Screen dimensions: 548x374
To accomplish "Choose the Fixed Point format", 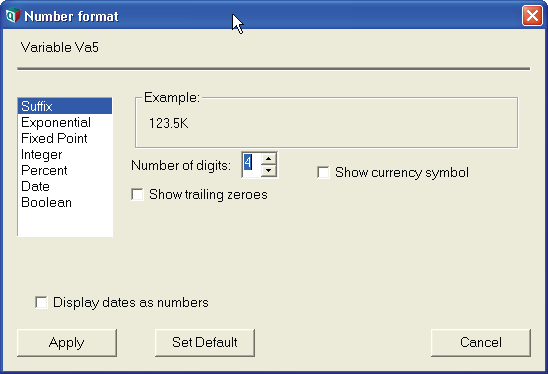I will tap(65, 138).
